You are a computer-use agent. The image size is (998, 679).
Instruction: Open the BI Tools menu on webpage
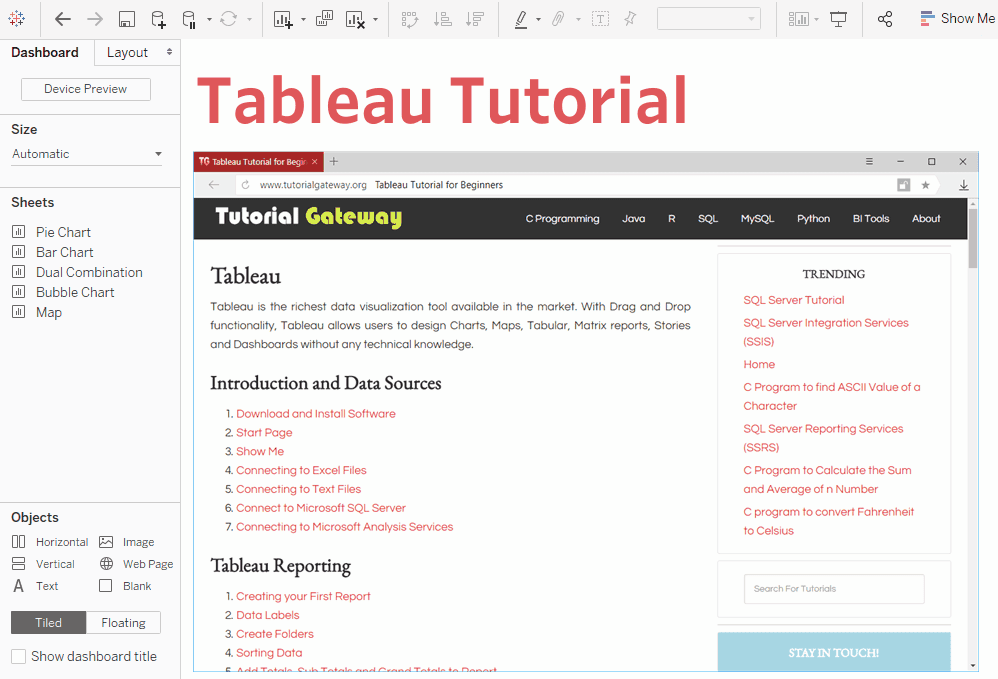871,218
